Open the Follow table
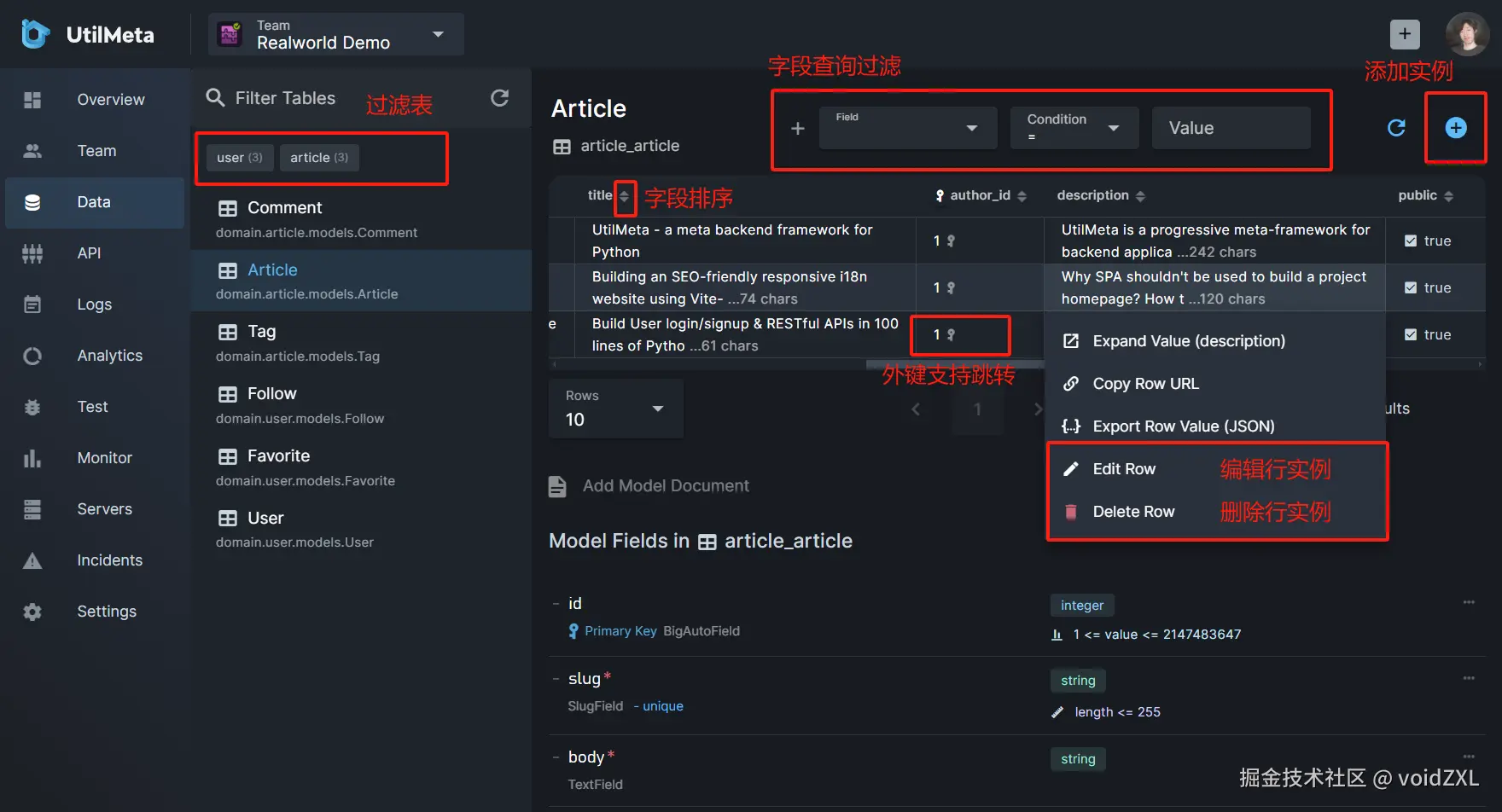Screen dimensions: 1502x812 pos(361,405)
